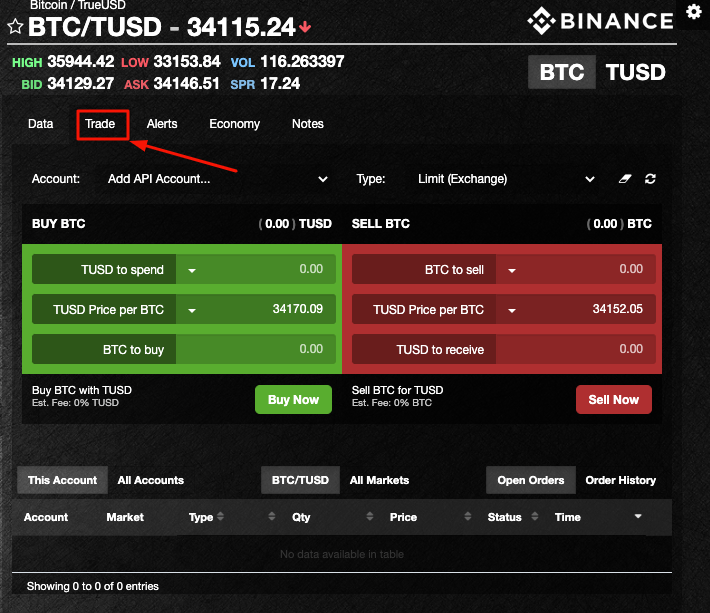Expand the Account dropdown

coord(217,179)
